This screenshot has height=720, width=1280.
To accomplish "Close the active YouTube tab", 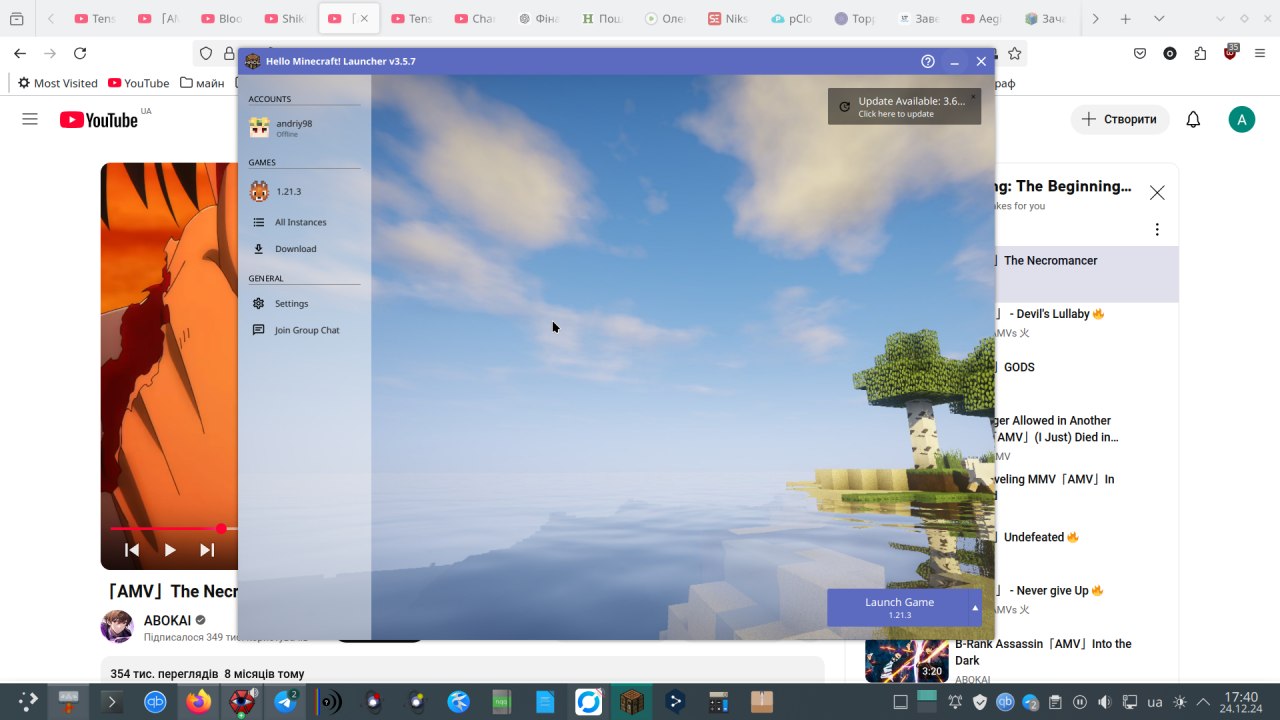I will tap(364, 19).
